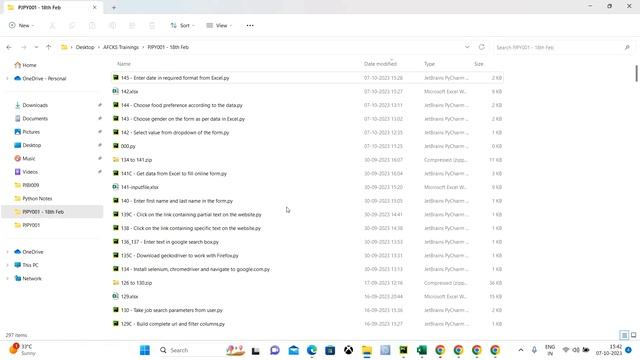Click the Rename icon in toolbar

[x=112, y=25]
